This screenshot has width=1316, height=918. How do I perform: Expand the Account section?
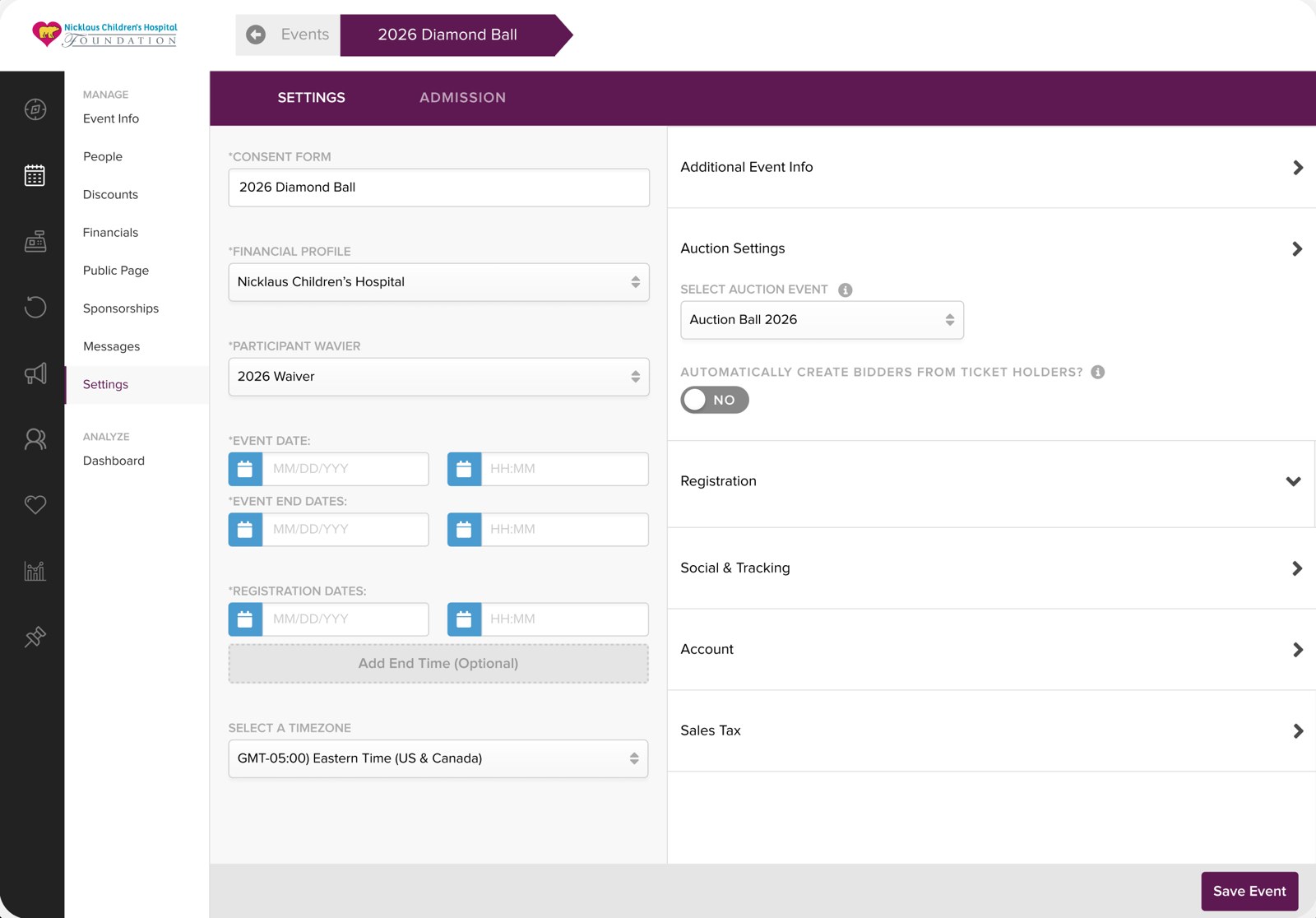click(x=991, y=650)
